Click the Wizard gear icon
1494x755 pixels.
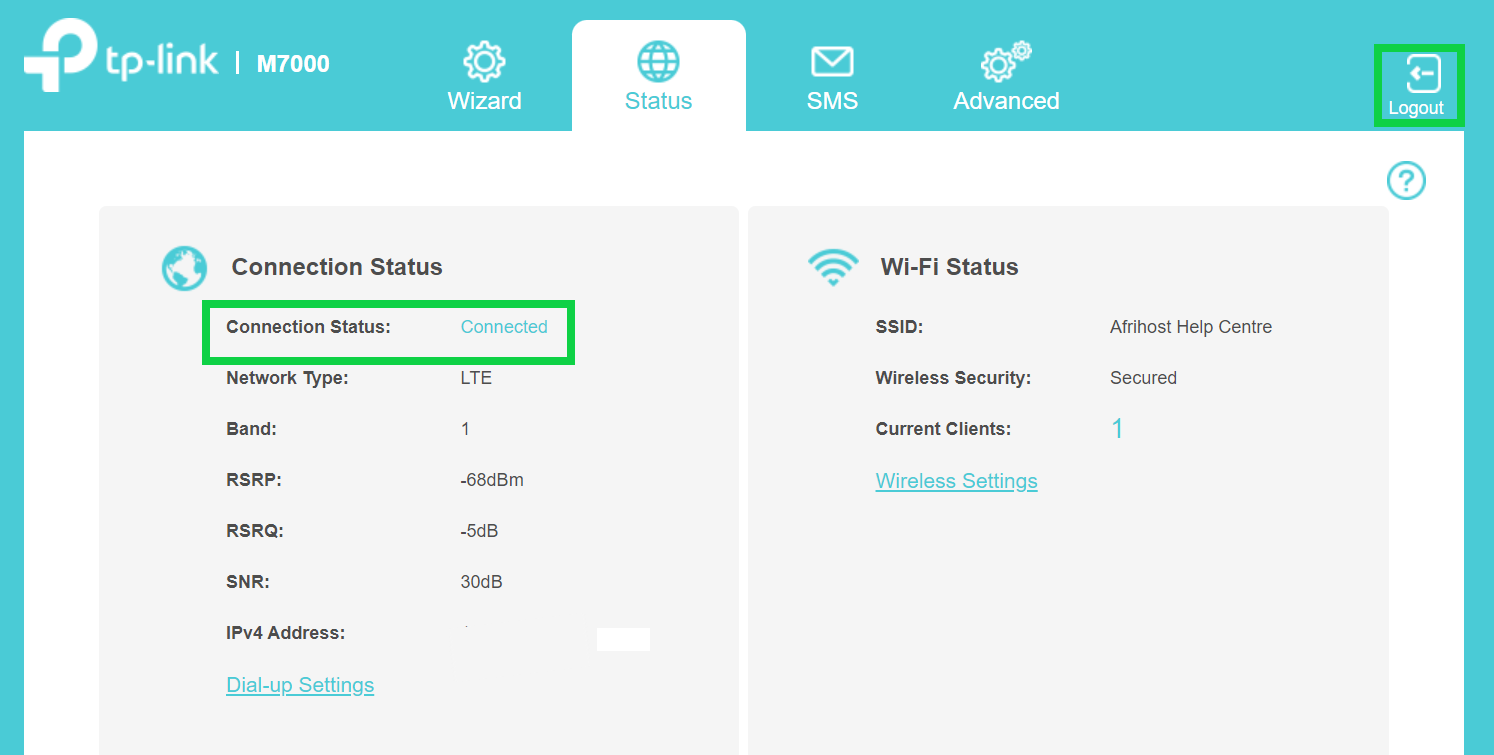point(484,62)
